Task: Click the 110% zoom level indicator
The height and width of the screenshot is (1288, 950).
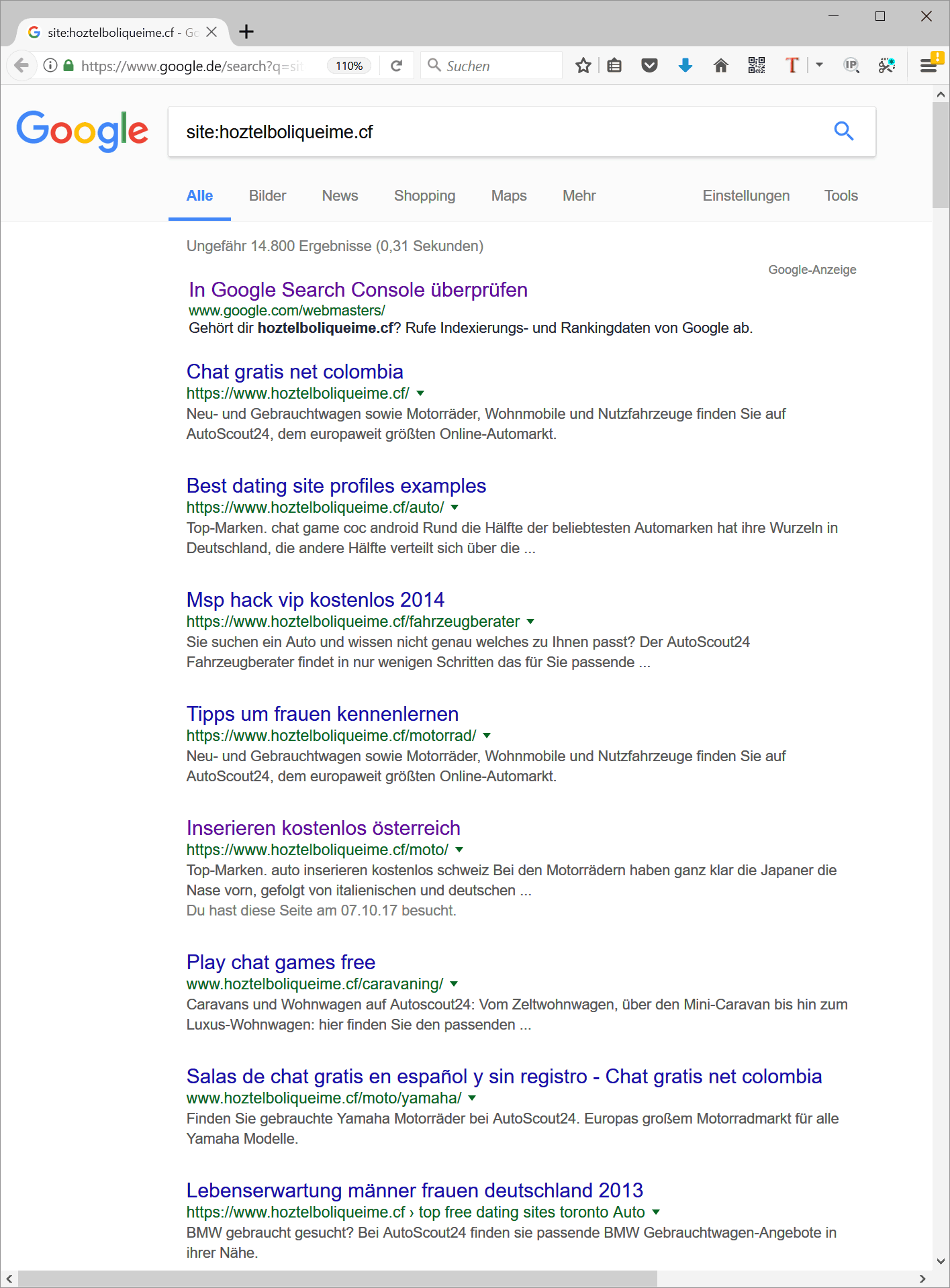Action: pyautogui.click(x=349, y=66)
